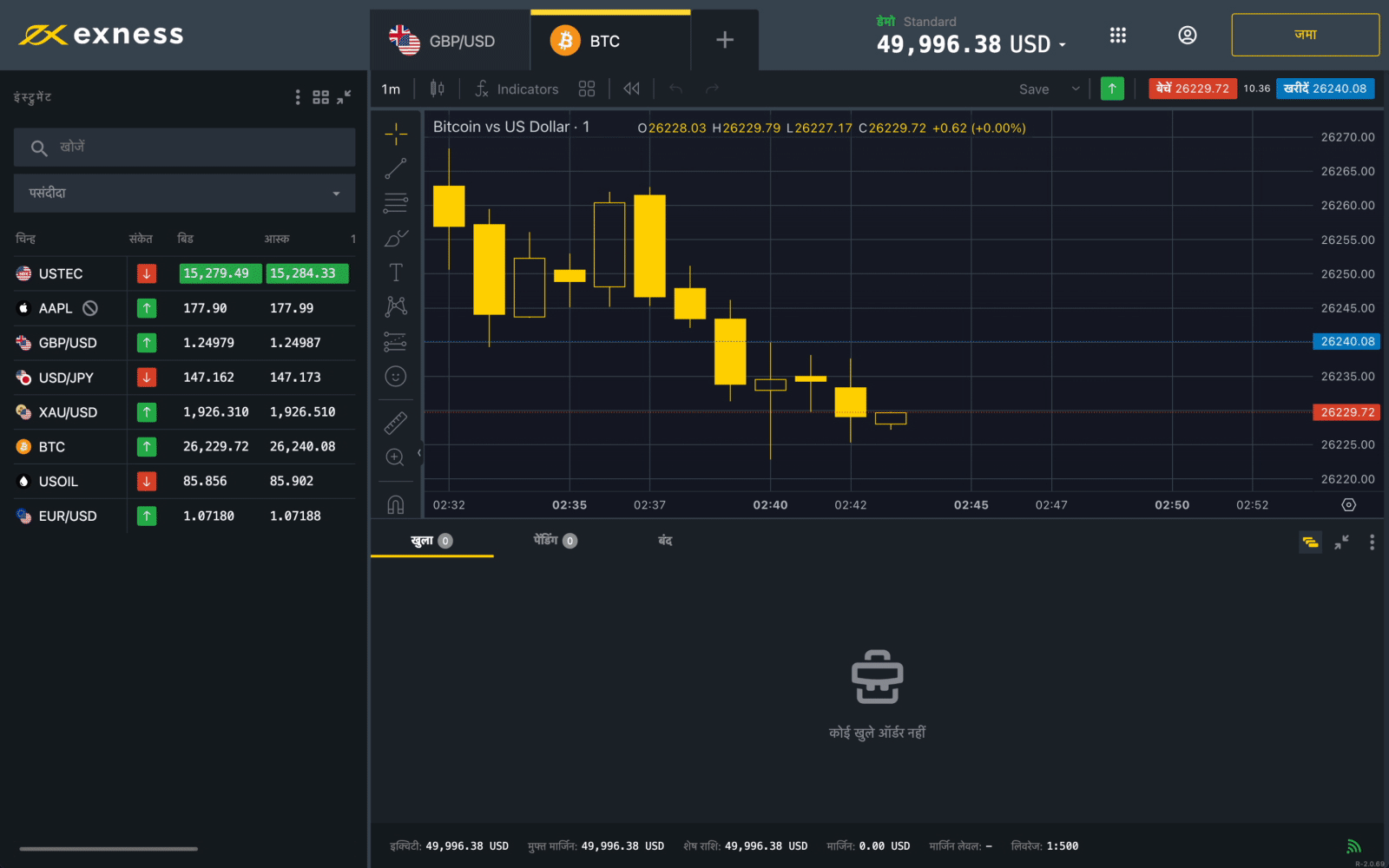The image size is (1389, 868).
Task: Click the USTEC red down signal icon
Action: [x=147, y=273]
